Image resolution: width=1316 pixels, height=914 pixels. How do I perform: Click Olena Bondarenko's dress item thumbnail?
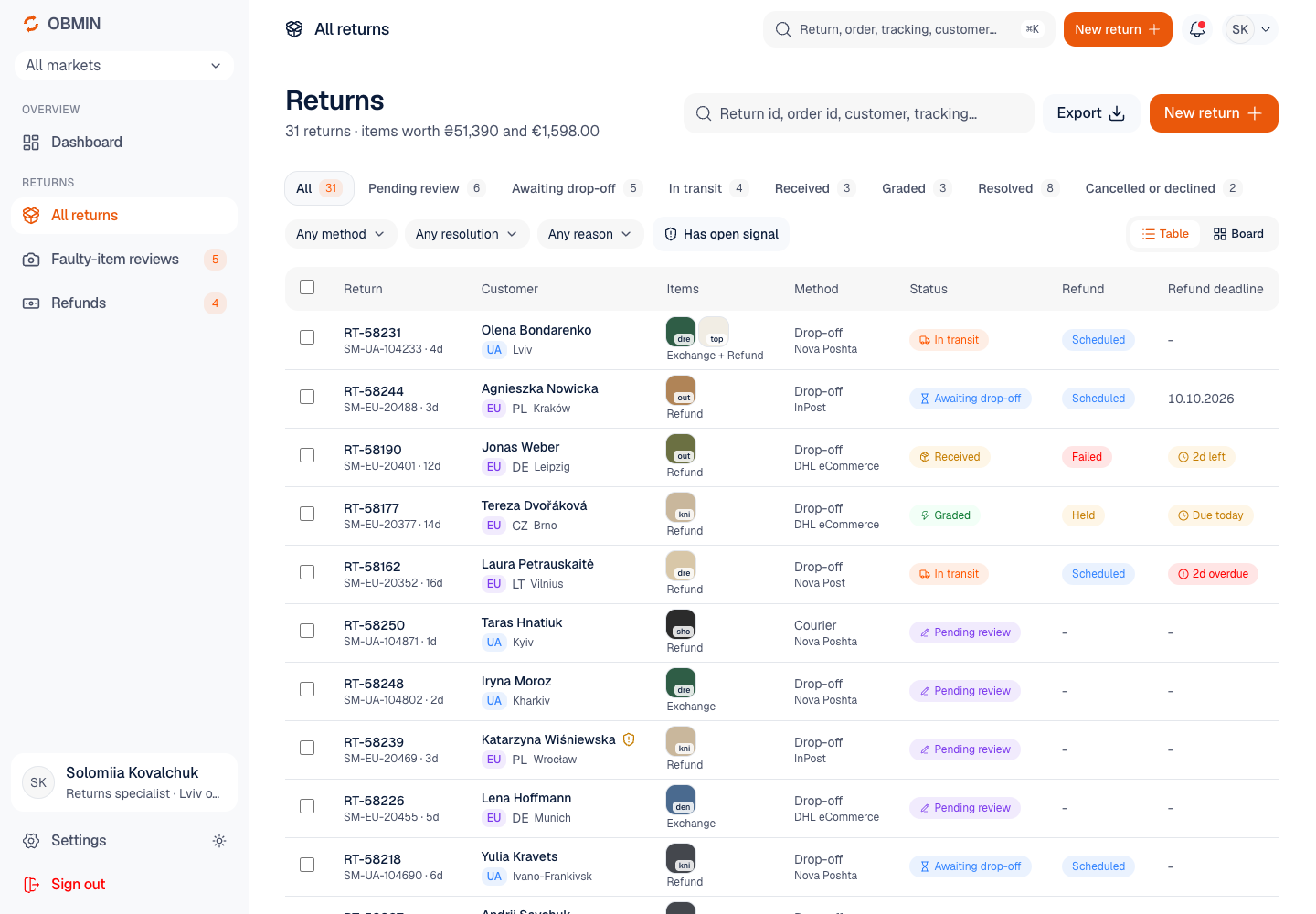point(681,332)
